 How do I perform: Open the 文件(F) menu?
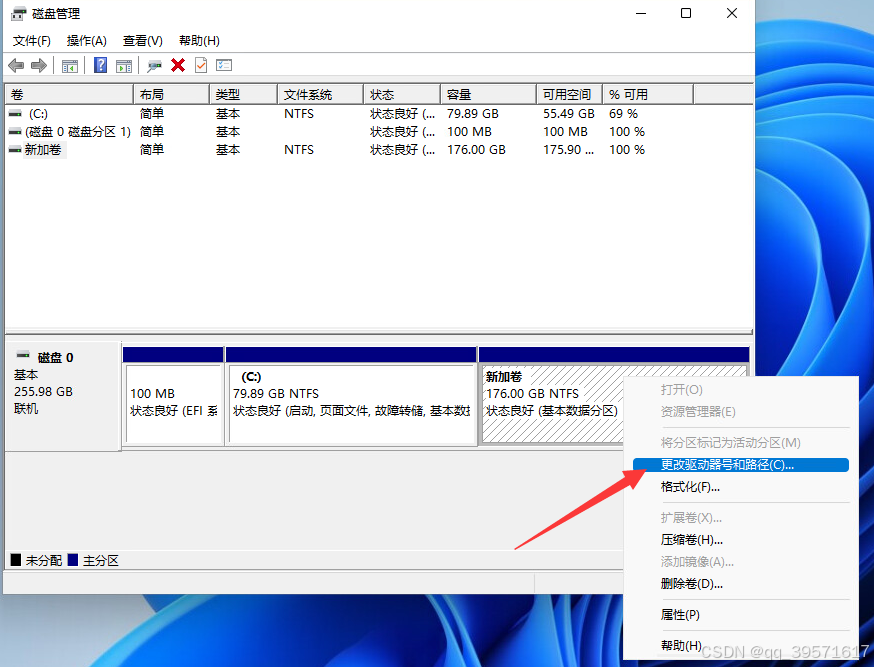coord(32,41)
